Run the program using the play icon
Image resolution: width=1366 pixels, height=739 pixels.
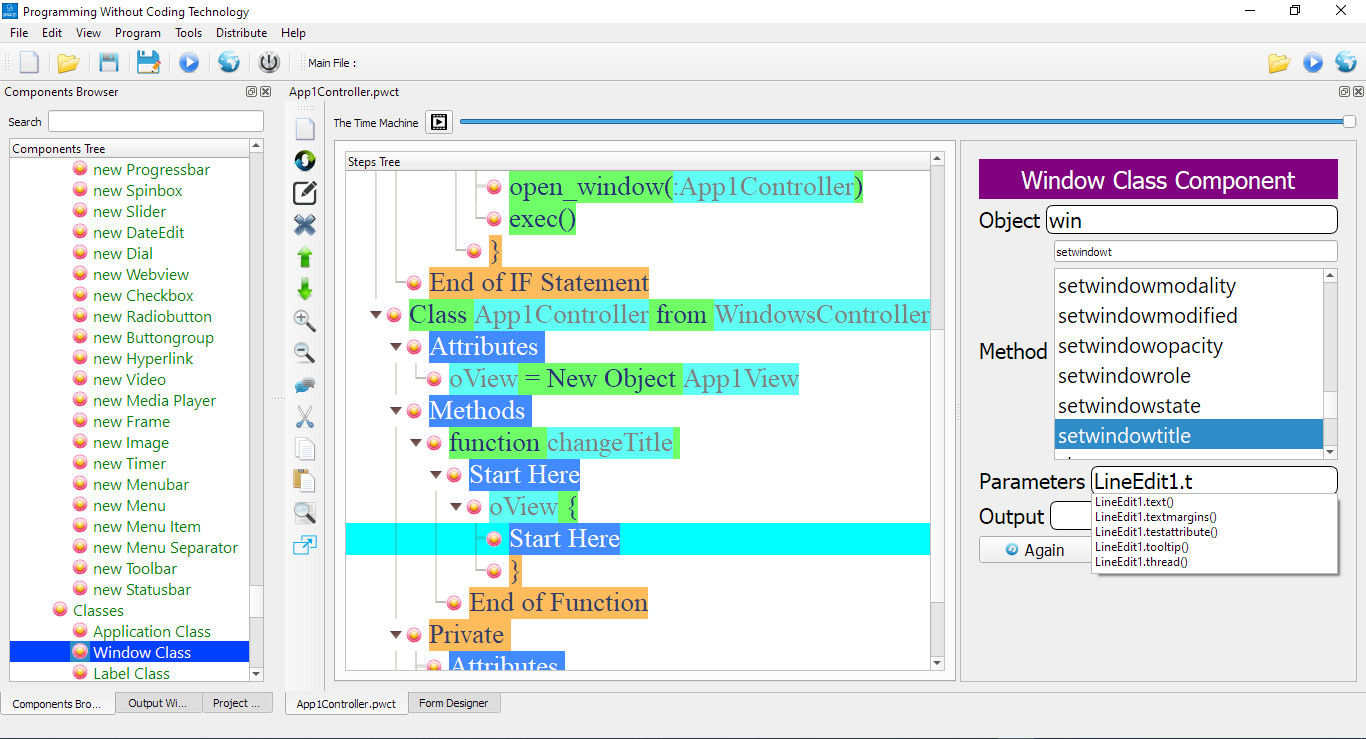point(189,62)
